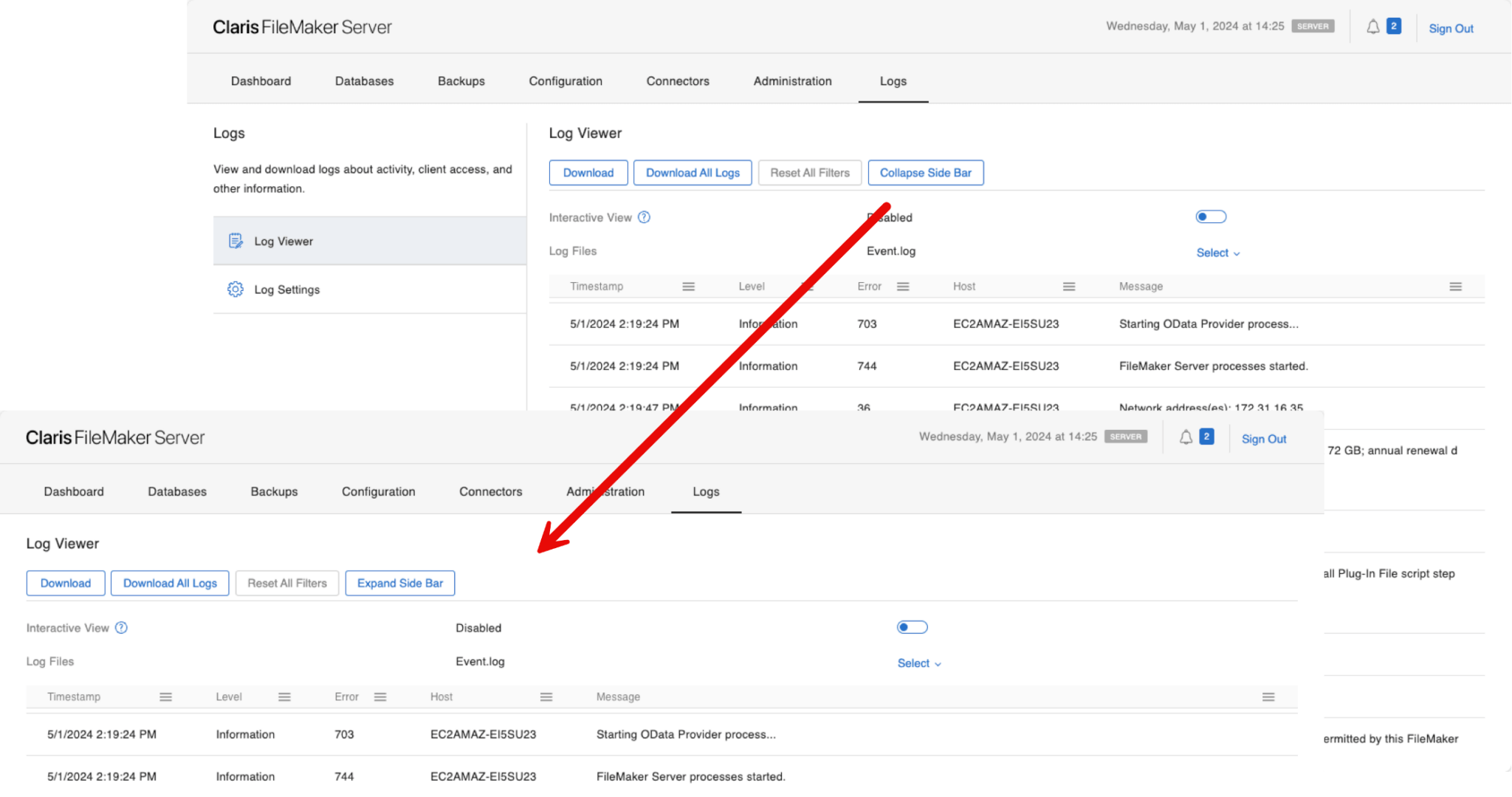Toggle Interactive View in the lower panel
The height and width of the screenshot is (797, 1512).
tap(912, 626)
